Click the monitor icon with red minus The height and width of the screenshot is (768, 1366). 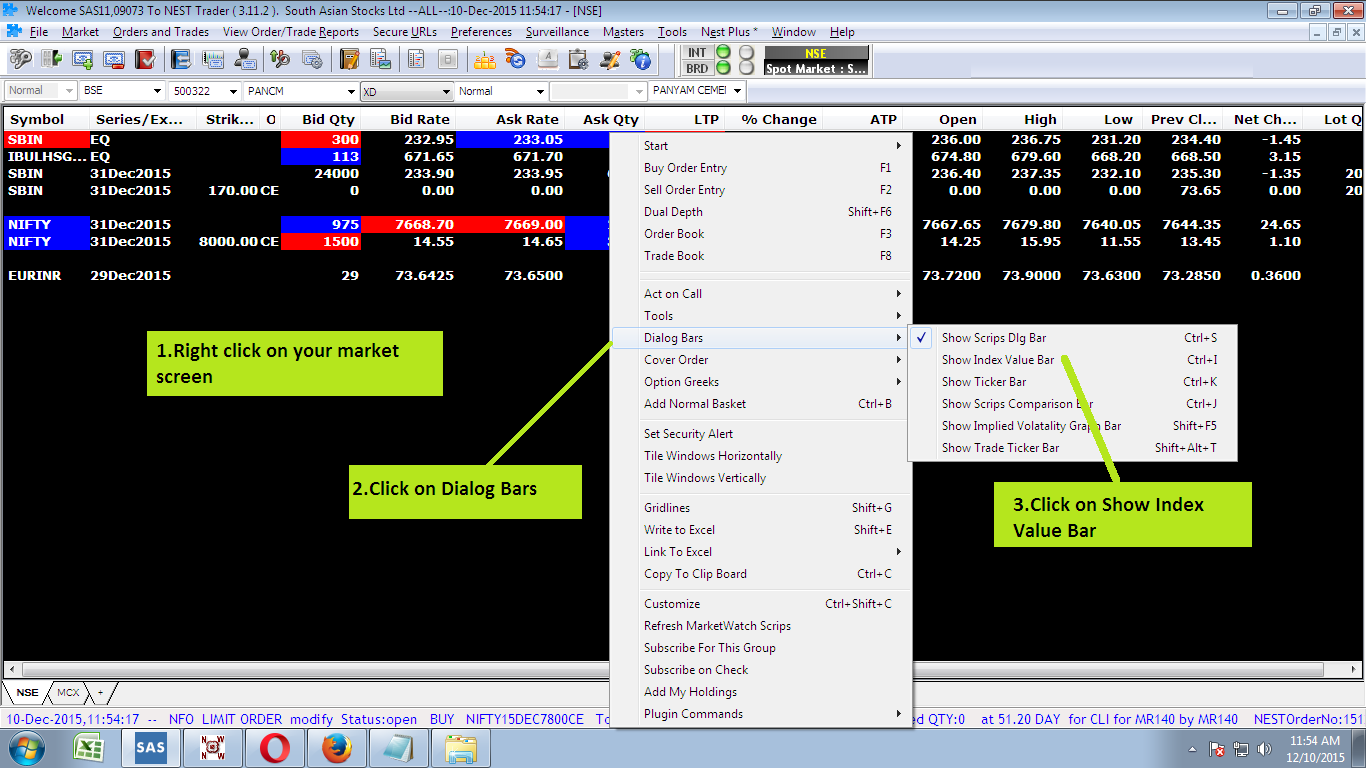coord(114,59)
